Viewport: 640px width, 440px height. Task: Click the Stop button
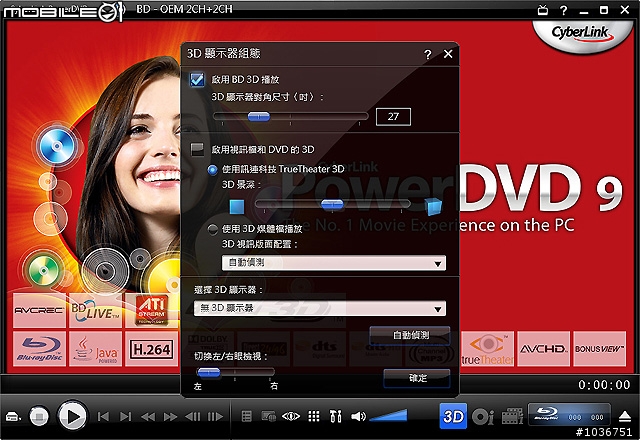point(39,417)
